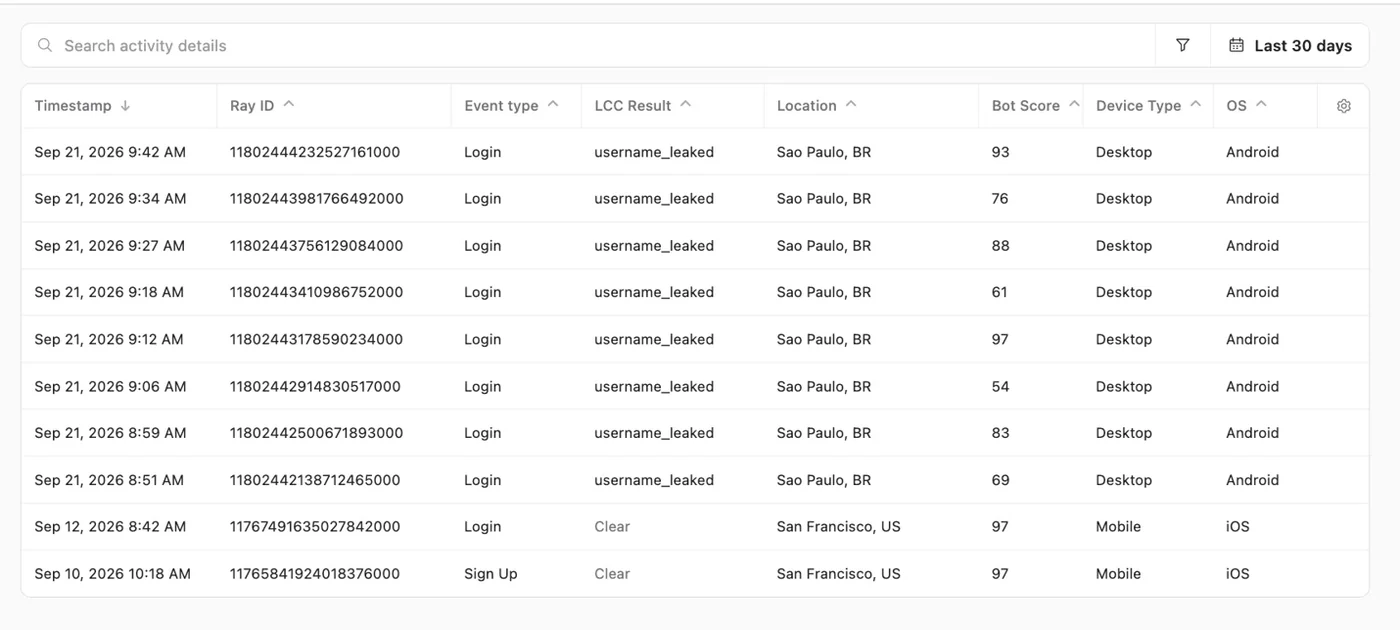The image size is (1400, 630).
Task: Select Ray ID 11802443178590234000
Action: coord(317,339)
